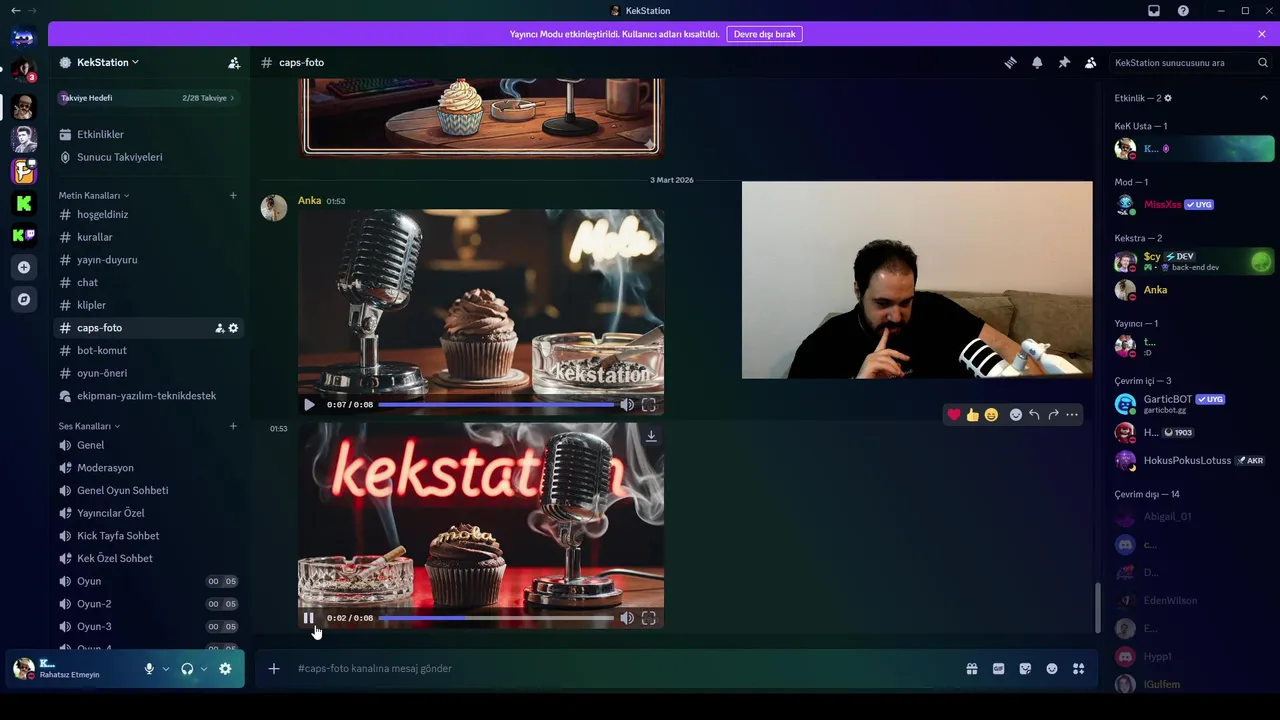Viewport: 1280px width, 720px height.
Task: Switch to the yayın-duyuru channel
Action: pyautogui.click(x=148, y=260)
